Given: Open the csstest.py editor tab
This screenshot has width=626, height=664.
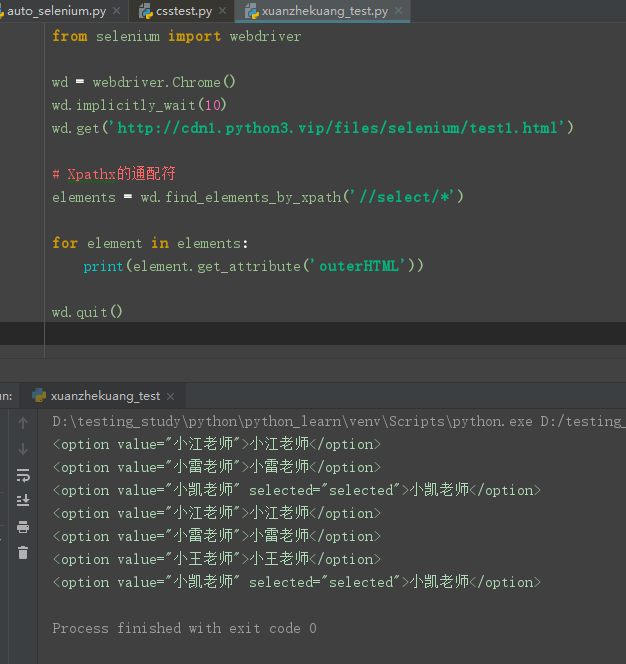Looking at the screenshot, I should coord(184,11).
